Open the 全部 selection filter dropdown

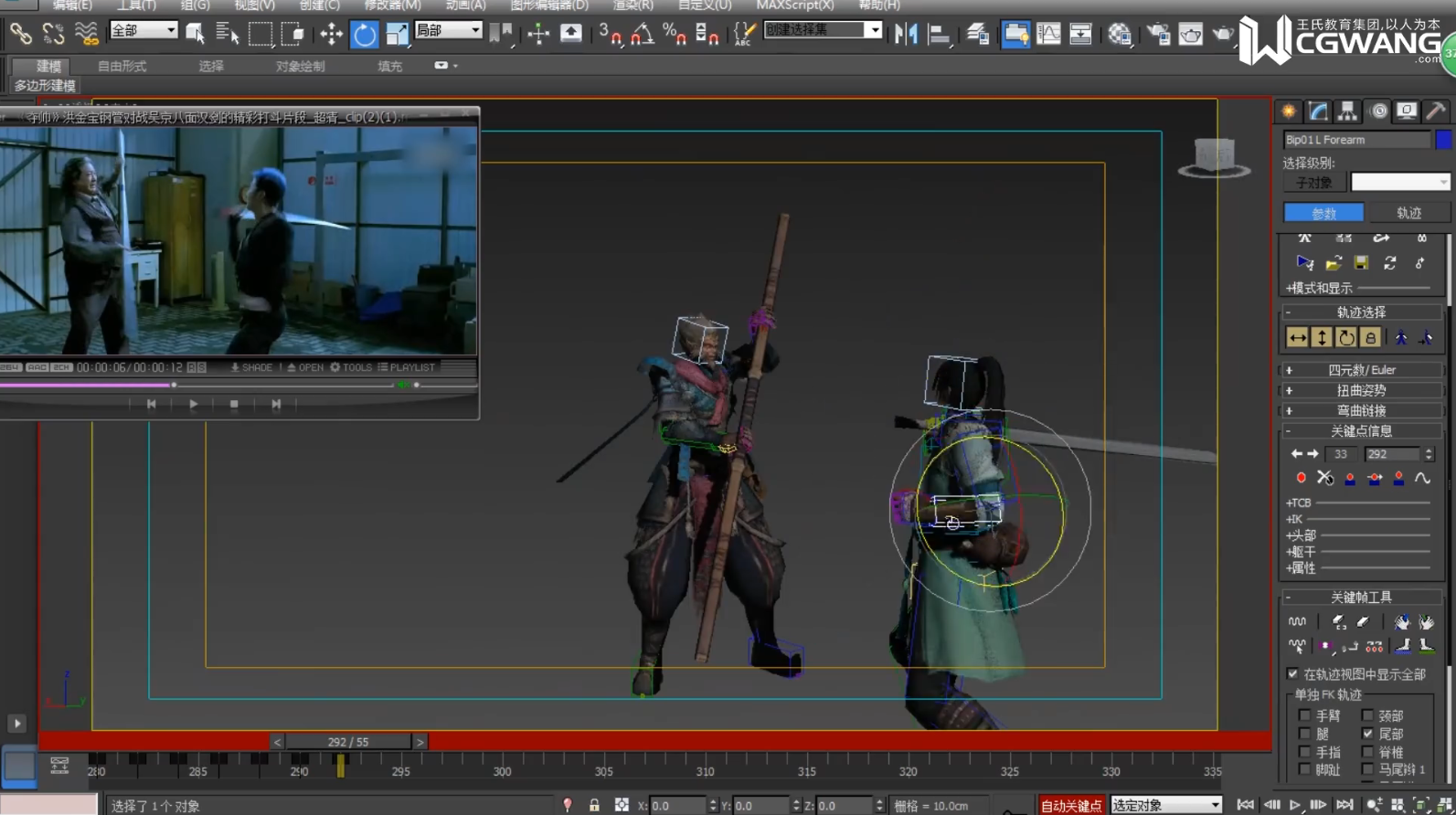(143, 30)
